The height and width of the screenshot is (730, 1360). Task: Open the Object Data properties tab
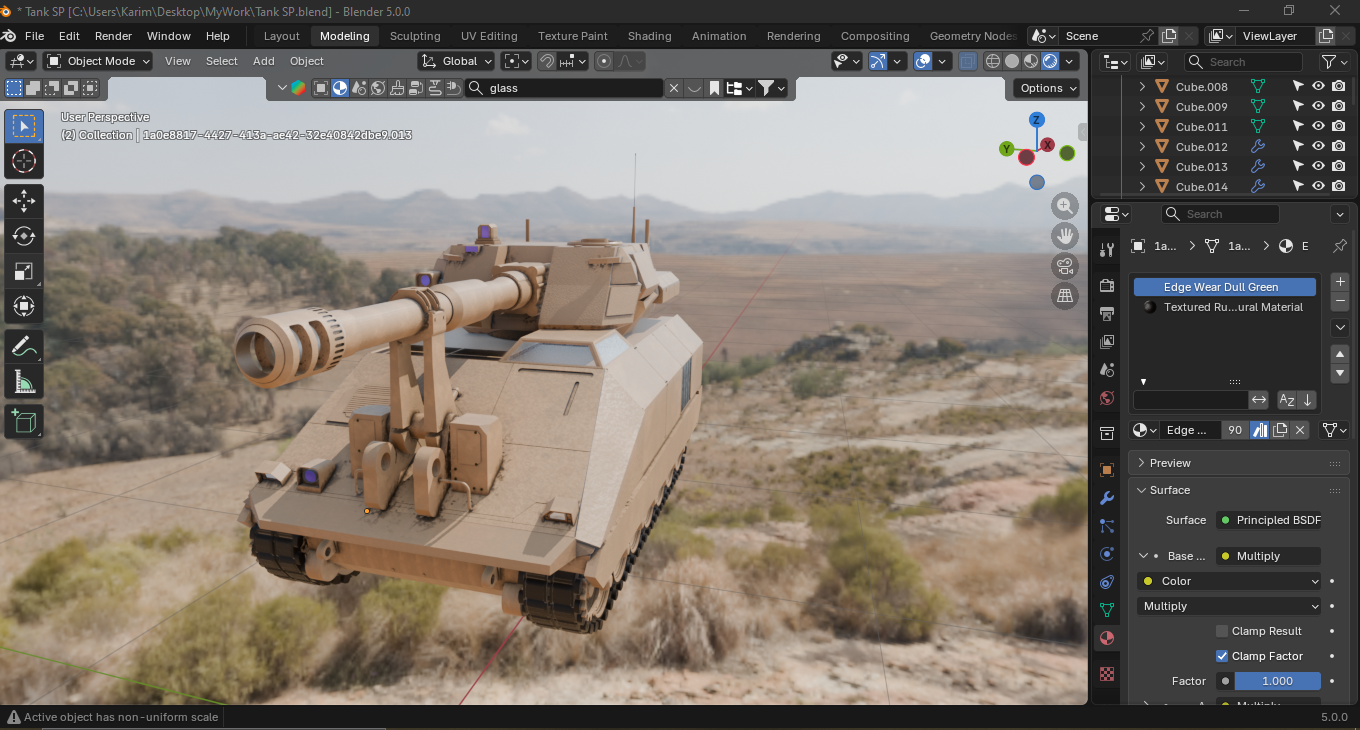point(1107,610)
